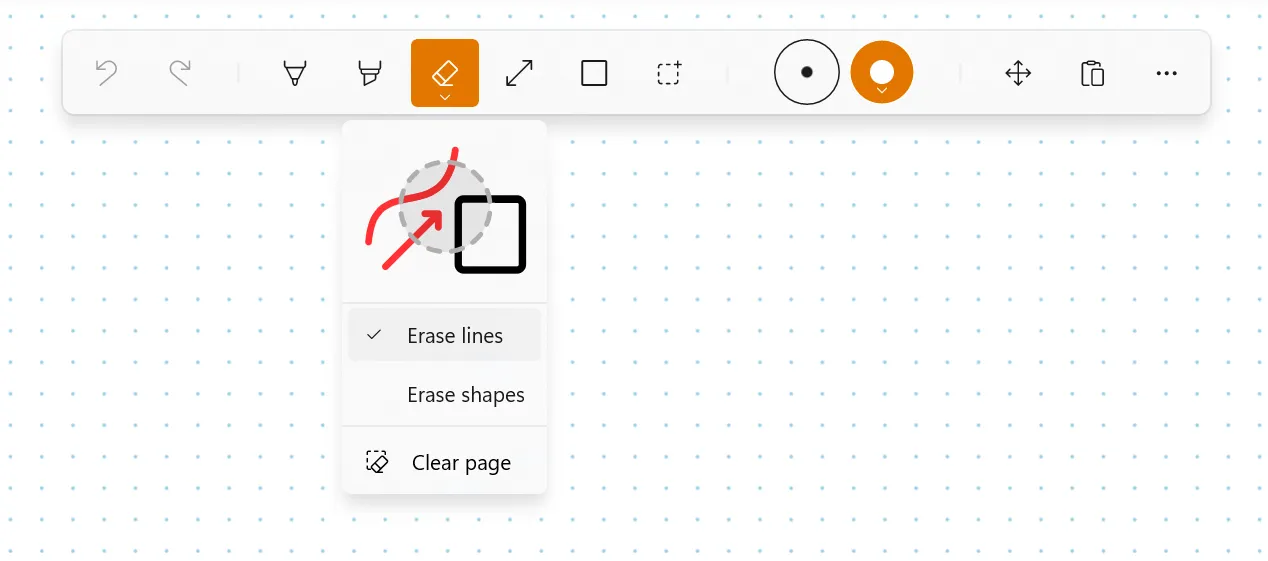
Task: Select the Highlighter tool
Action: [x=370, y=73]
